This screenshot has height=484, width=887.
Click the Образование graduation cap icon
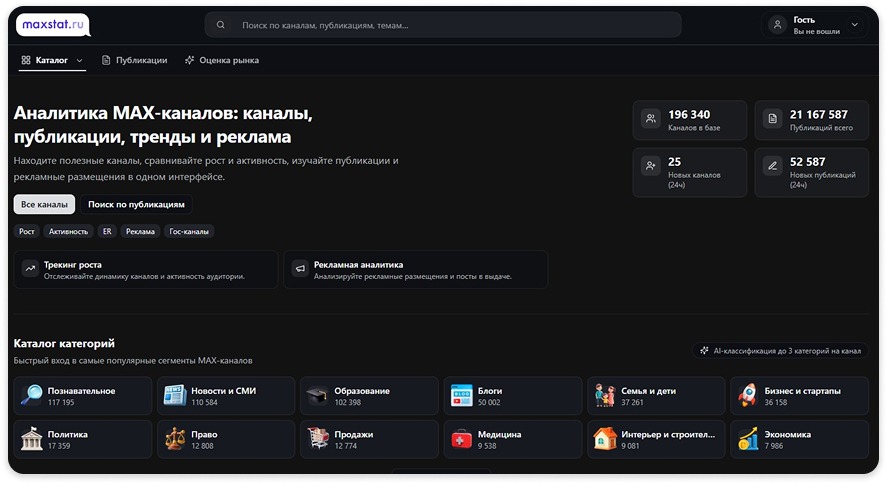(x=317, y=396)
